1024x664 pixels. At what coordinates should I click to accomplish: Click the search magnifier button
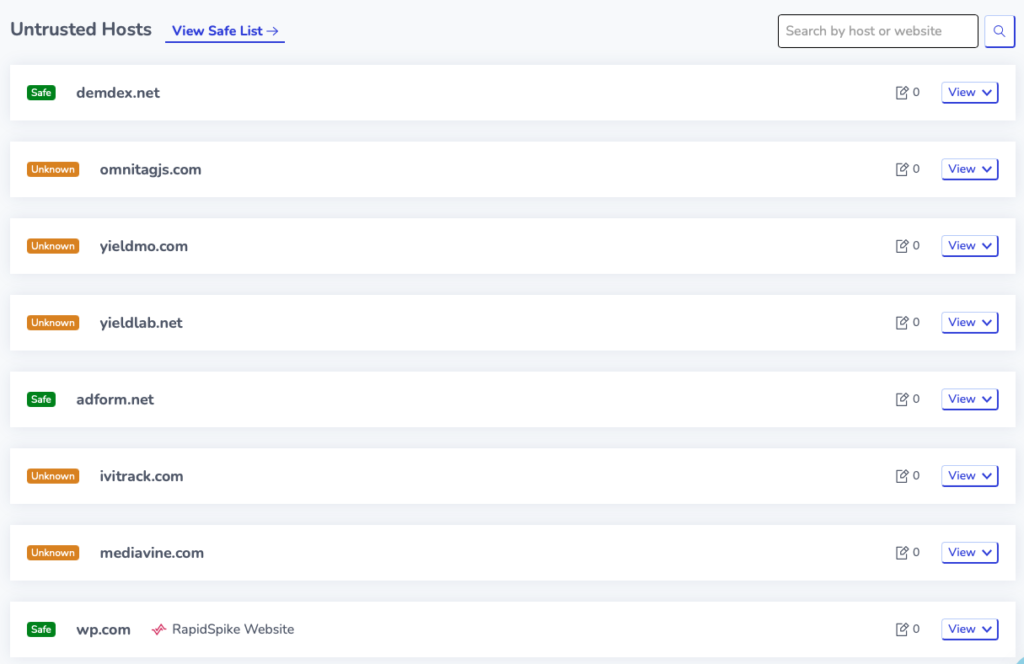(999, 31)
